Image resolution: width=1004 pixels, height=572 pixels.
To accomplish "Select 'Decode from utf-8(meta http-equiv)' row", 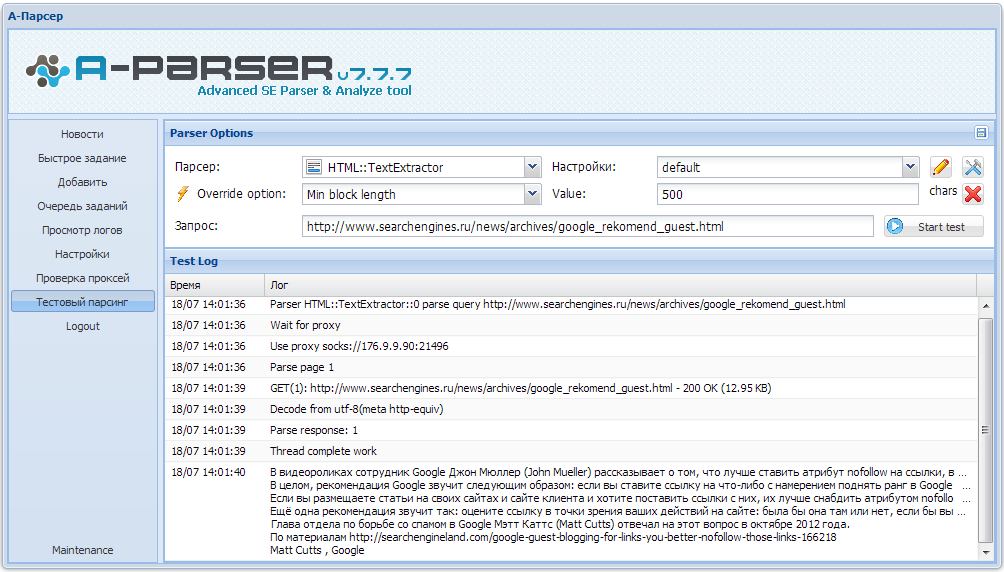I will 571,409.
